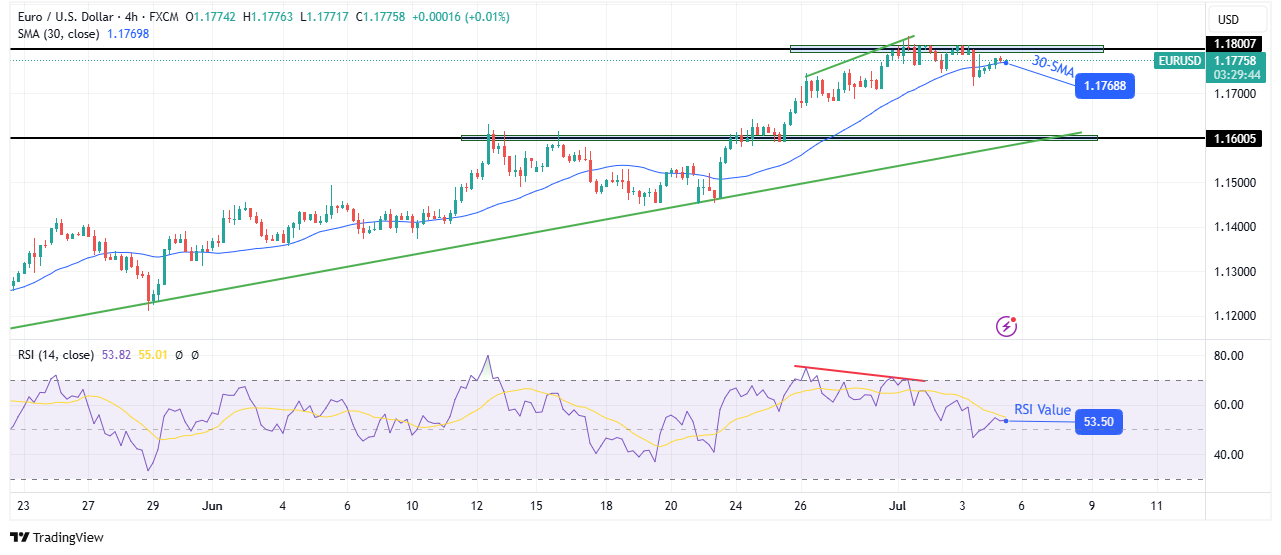The image size is (1281, 555).
Task: Click the EURUSD price tag on axis
Action: click(x=1179, y=60)
